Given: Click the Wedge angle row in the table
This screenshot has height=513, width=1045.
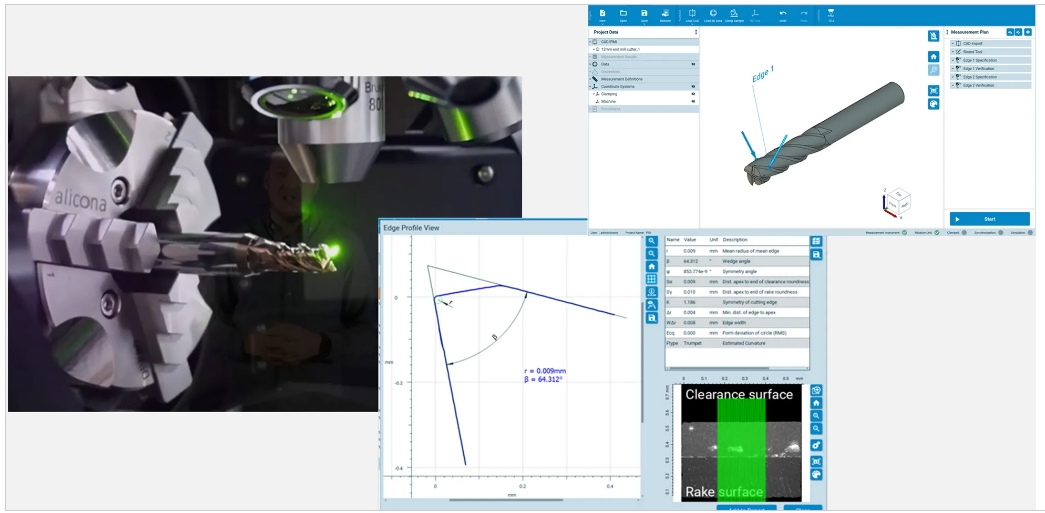Looking at the screenshot, I should pyautogui.click(x=737, y=261).
